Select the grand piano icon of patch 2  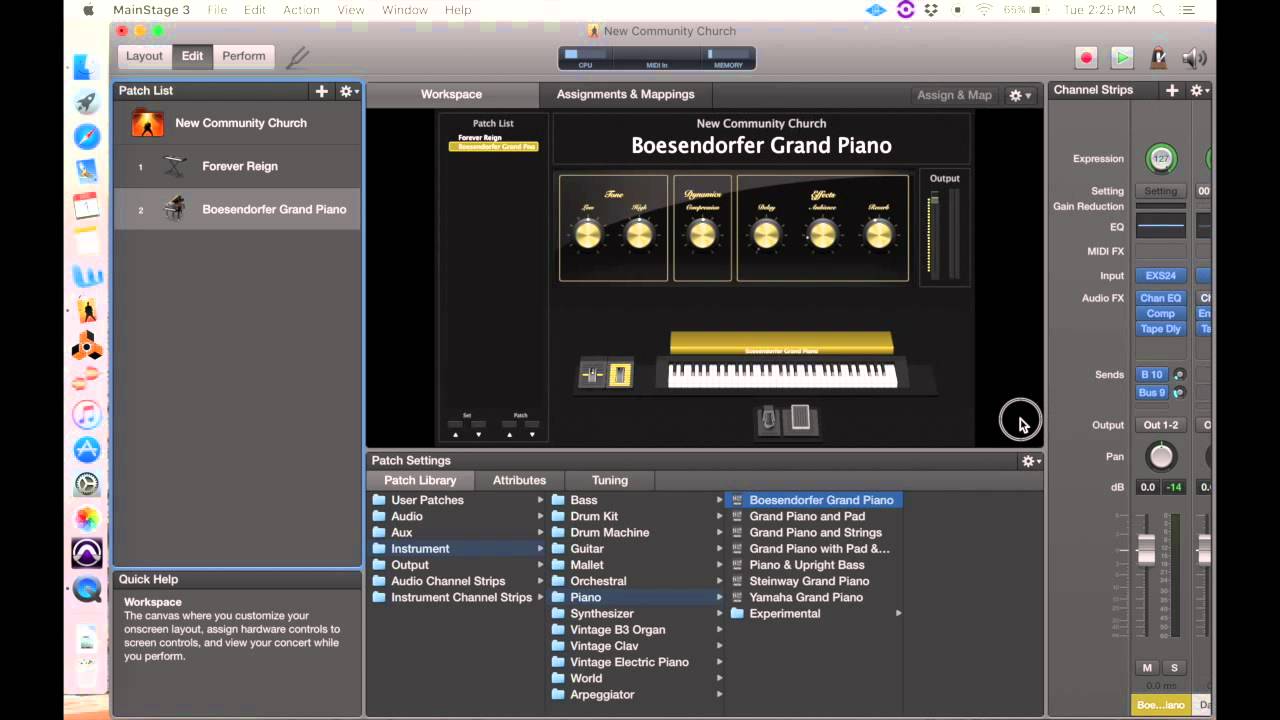coord(175,209)
